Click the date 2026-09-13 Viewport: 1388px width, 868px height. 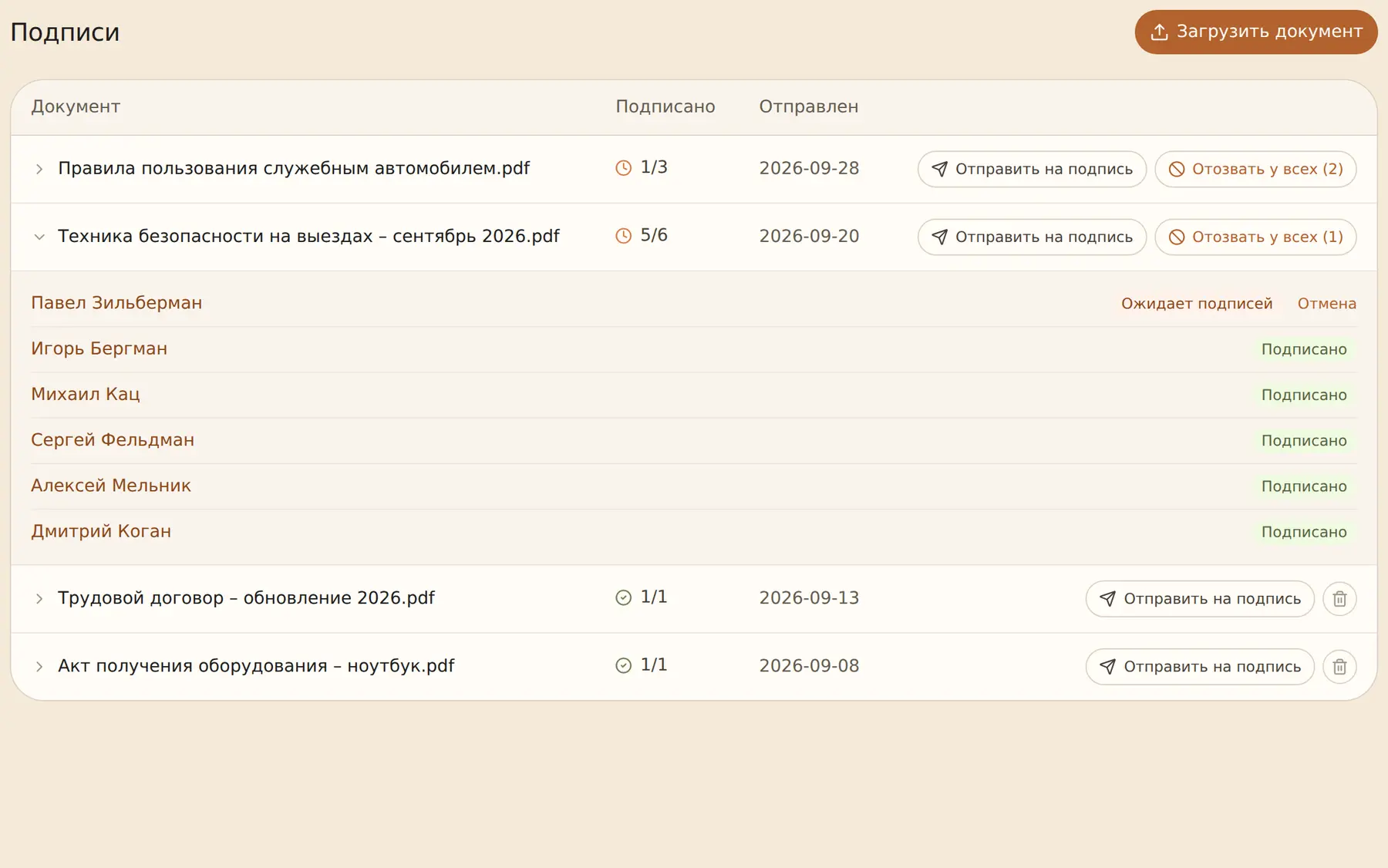click(809, 597)
